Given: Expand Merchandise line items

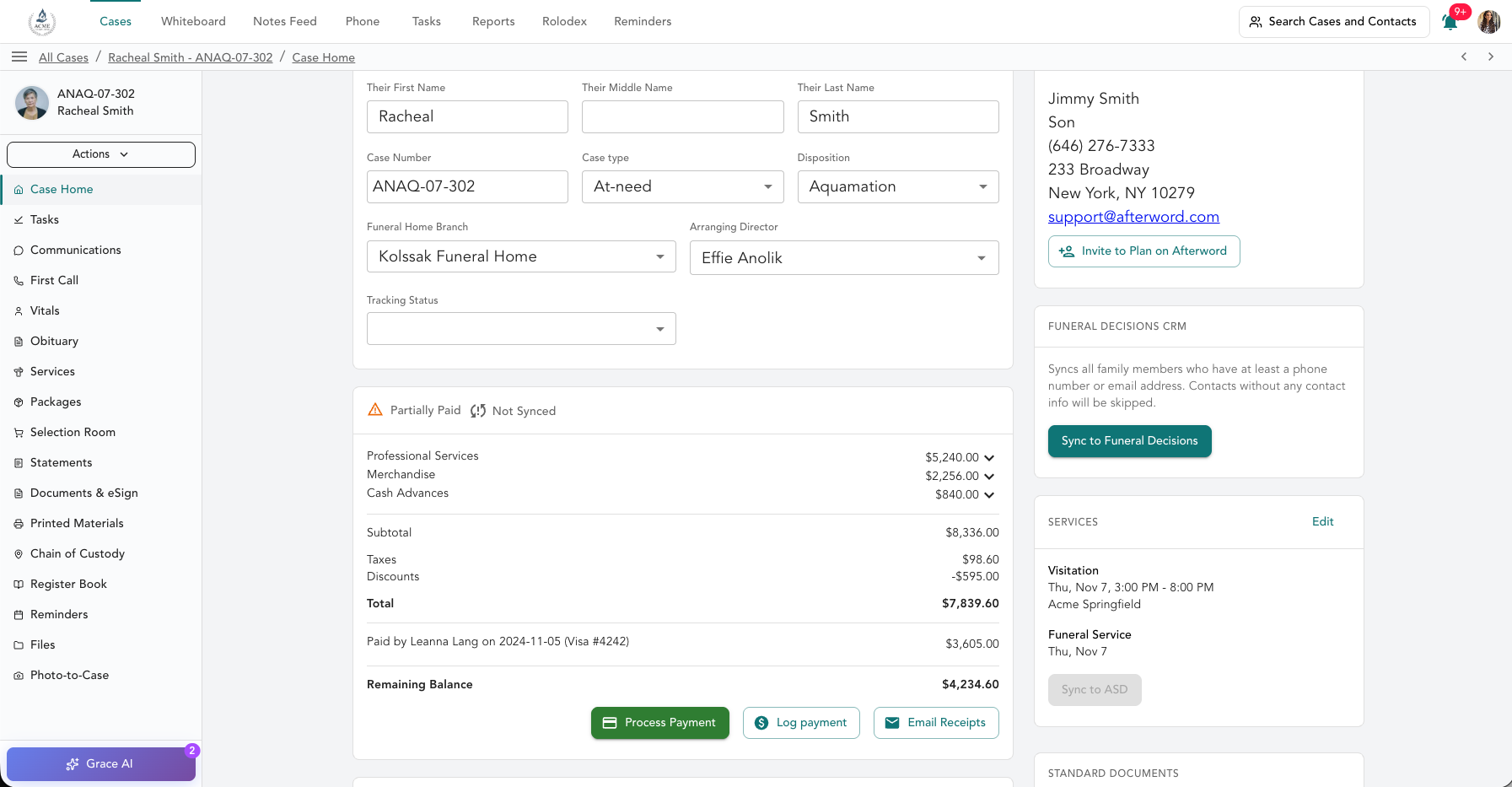Looking at the screenshot, I should 989,476.
